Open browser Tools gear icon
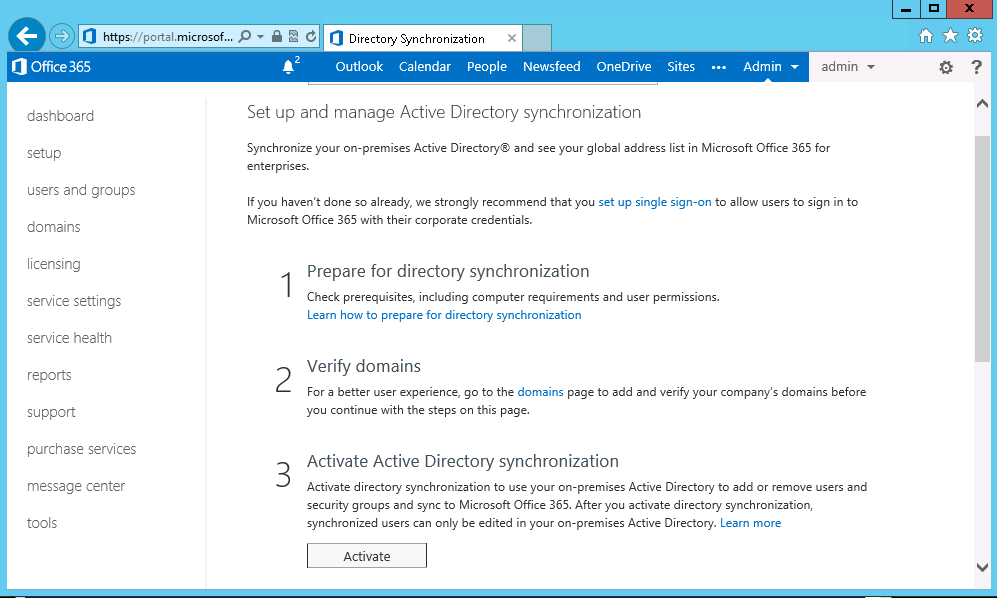 (x=975, y=36)
